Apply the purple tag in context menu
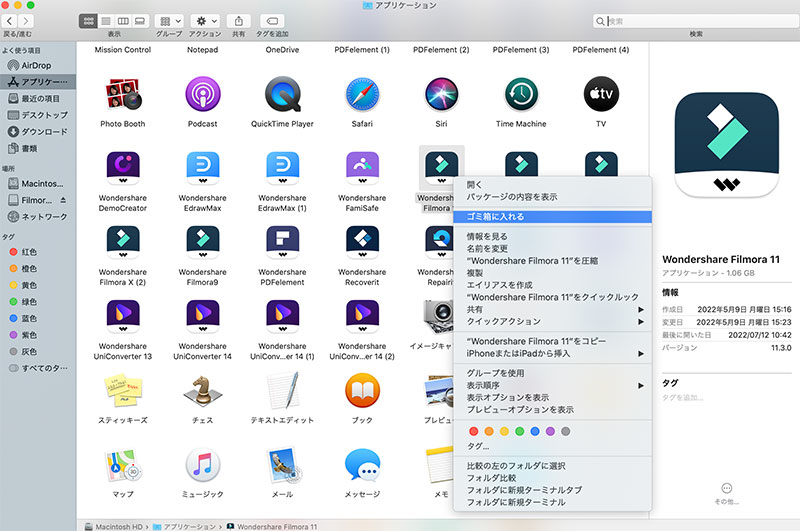This screenshot has height=531, width=800. coord(550,432)
